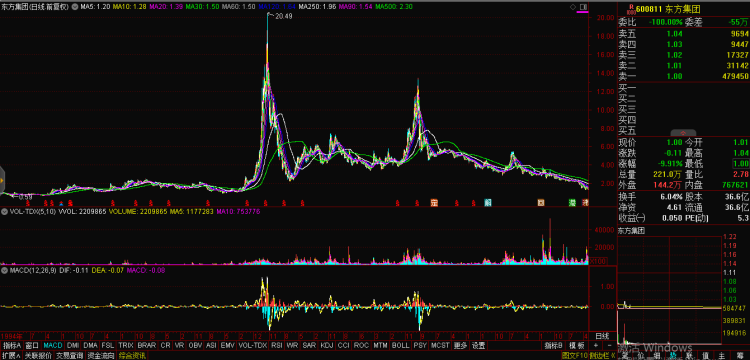Open the 指标B indicator dropdown

pos(554,345)
